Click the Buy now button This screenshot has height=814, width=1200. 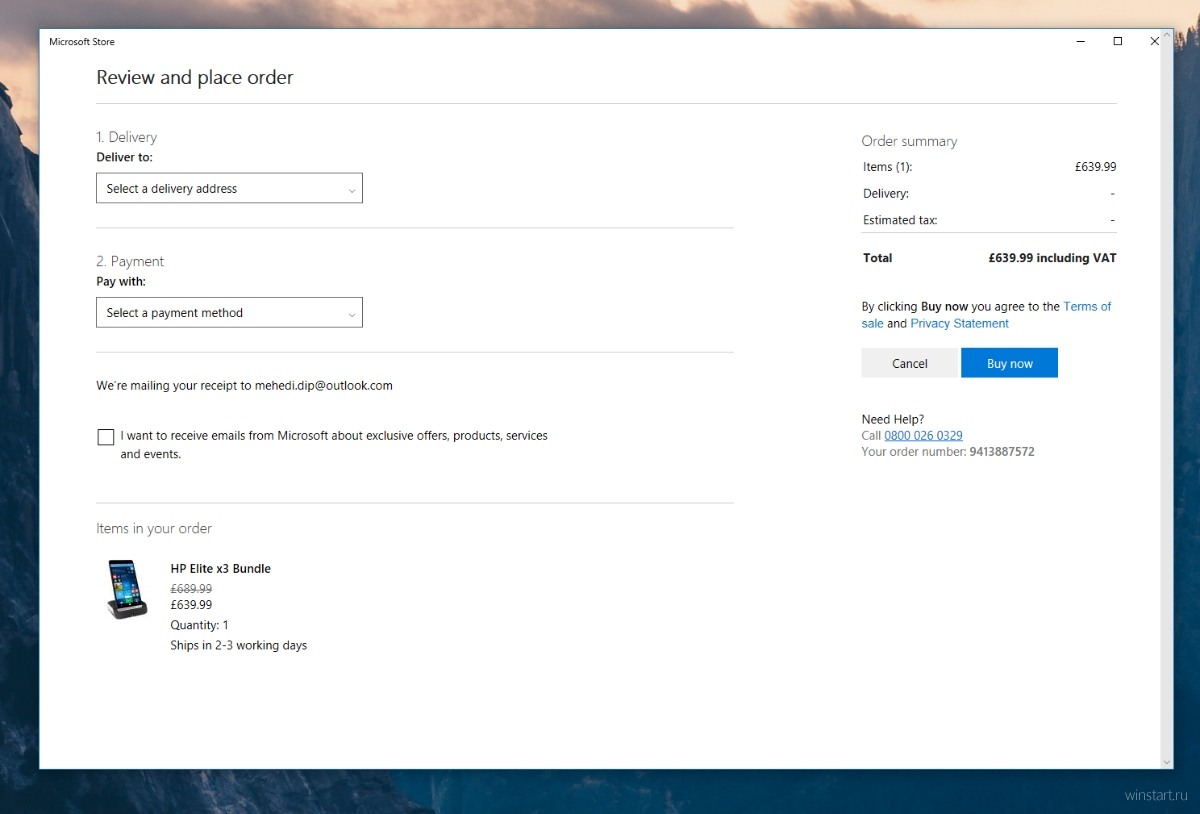(1009, 363)
